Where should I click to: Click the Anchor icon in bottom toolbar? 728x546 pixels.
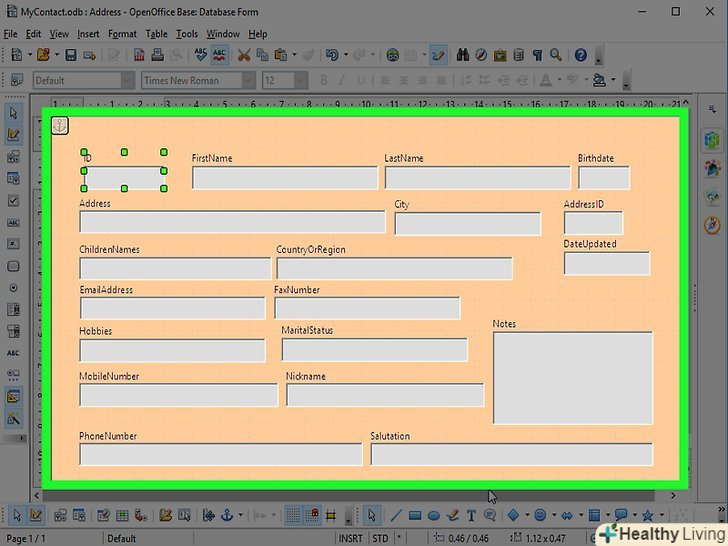pos(227,516)
